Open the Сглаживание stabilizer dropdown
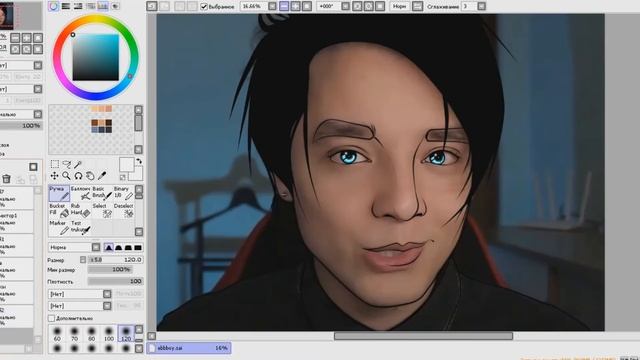 [x=482, y=6]
